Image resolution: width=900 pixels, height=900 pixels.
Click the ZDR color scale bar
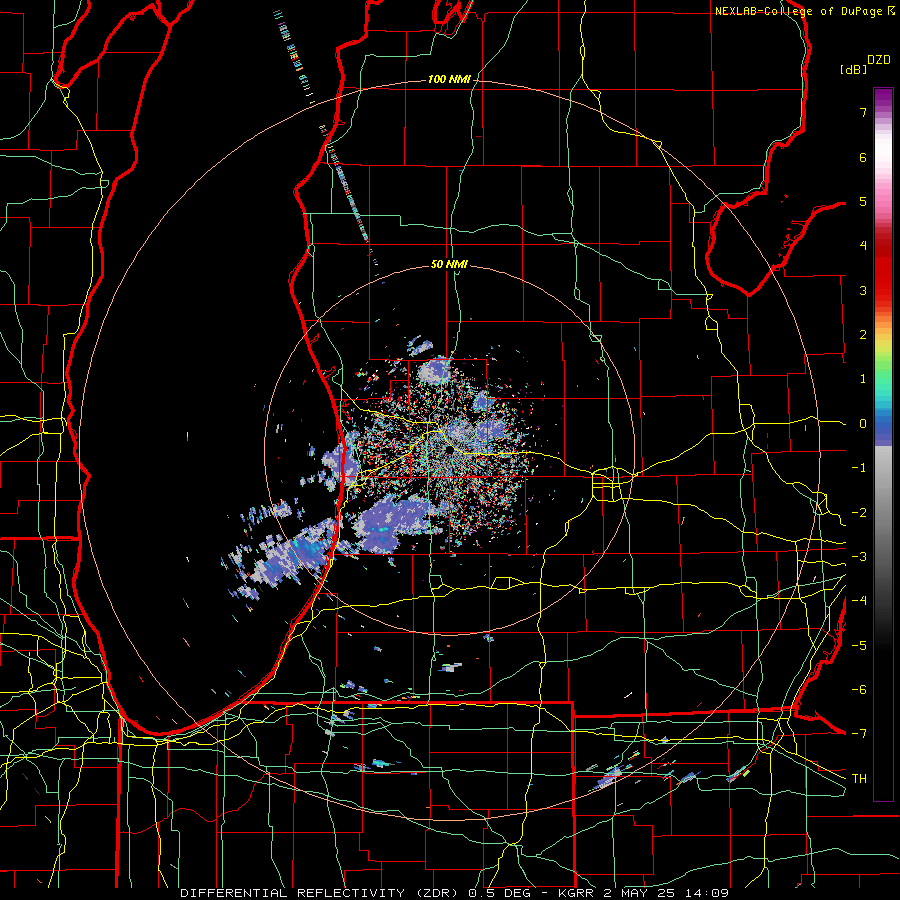pyautogui.click(x=883, y=444)
